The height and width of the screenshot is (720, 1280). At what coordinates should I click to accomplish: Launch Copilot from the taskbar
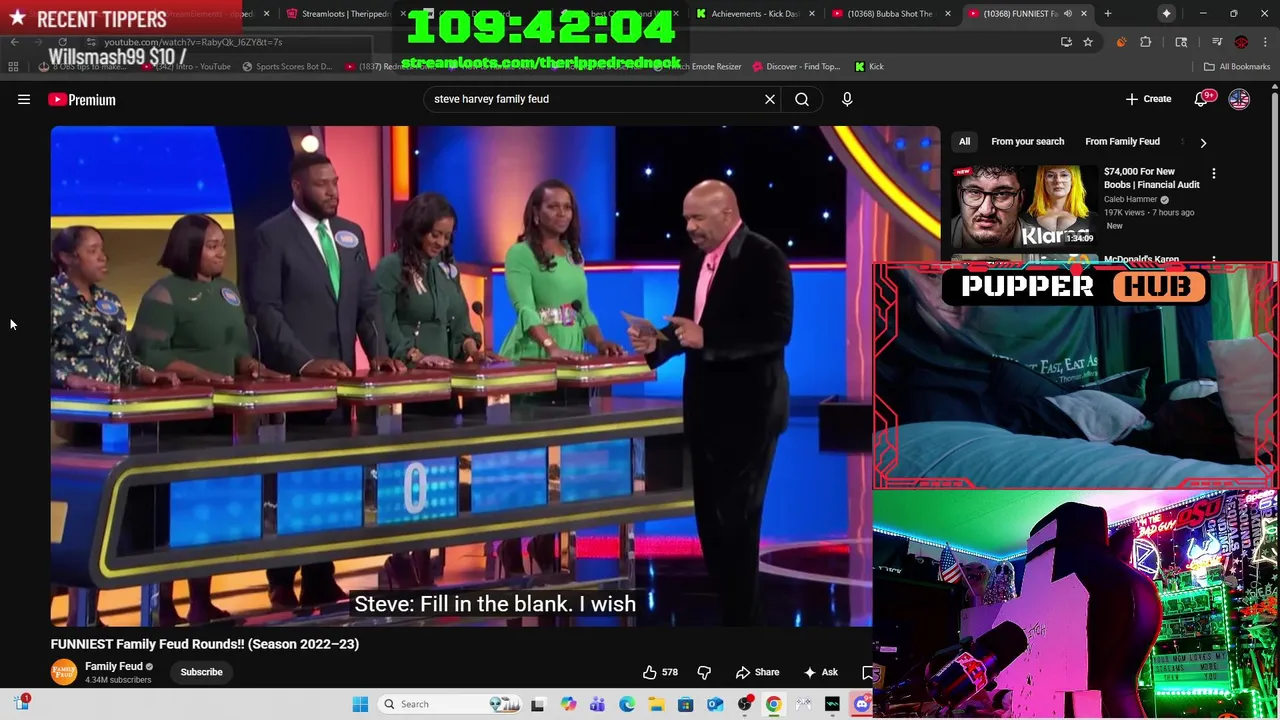568,704
